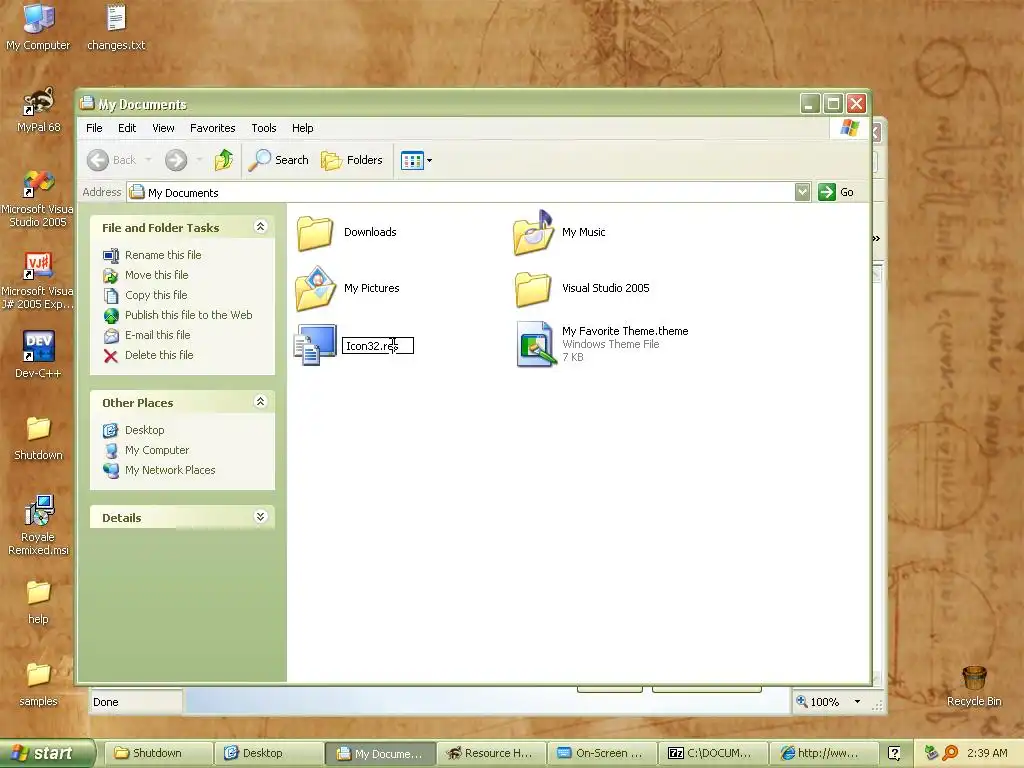Open the Help menu
Screen dimensions: 1024x768
(302, 128)
